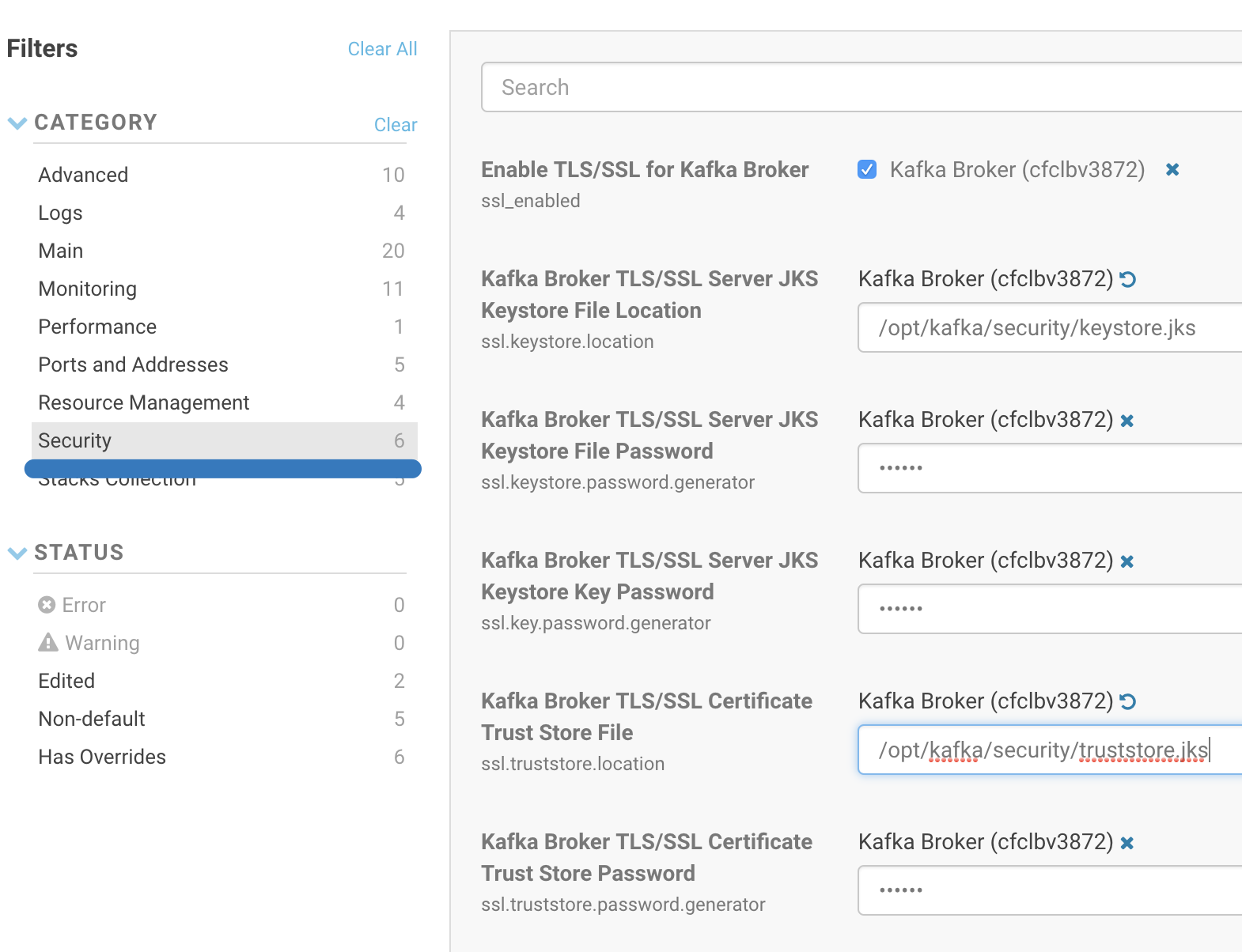
Task: Edit the Keystore File Location field
Action: click(x=1050, y=327)
